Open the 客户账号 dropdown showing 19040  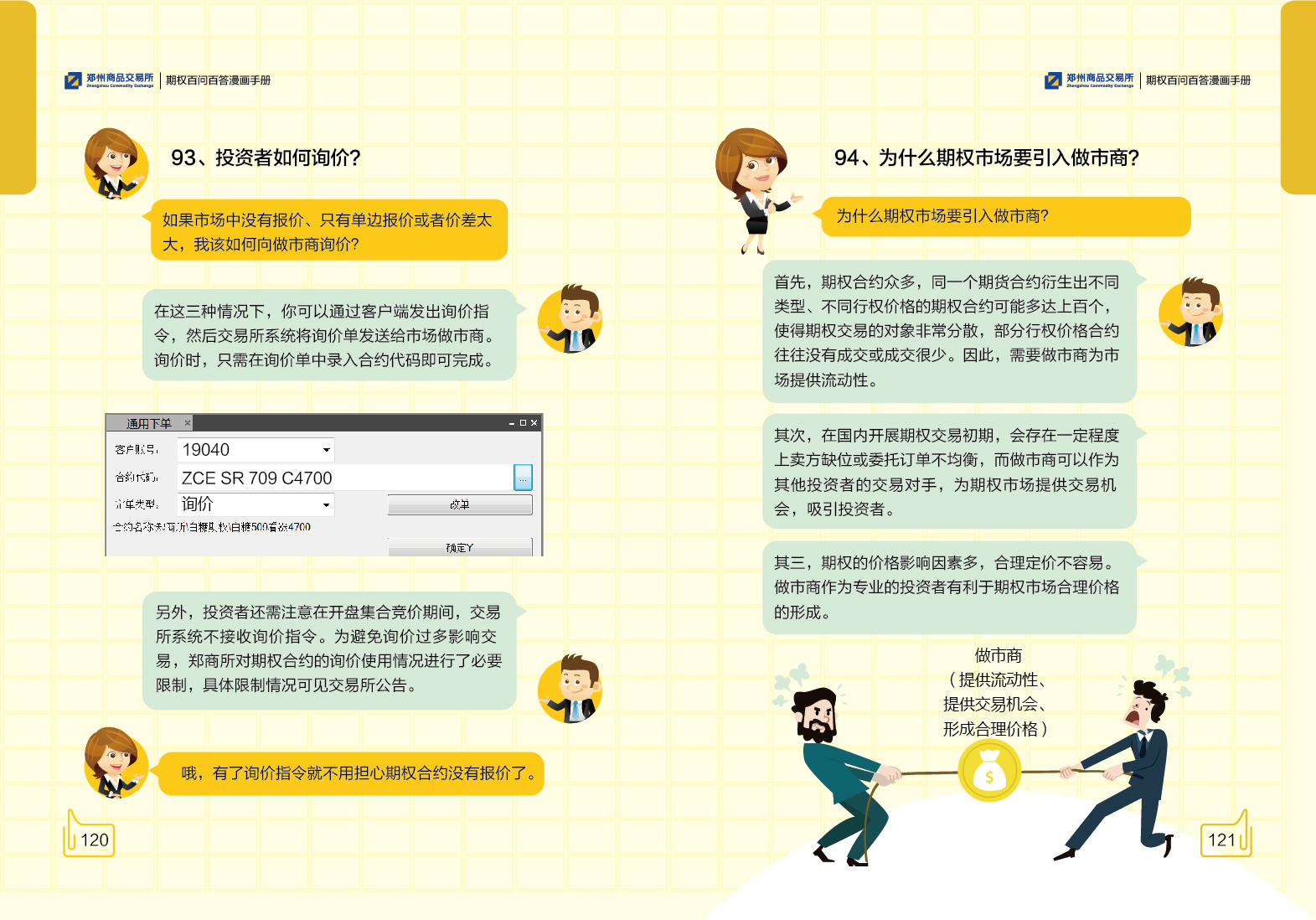[x=326, y=450]
